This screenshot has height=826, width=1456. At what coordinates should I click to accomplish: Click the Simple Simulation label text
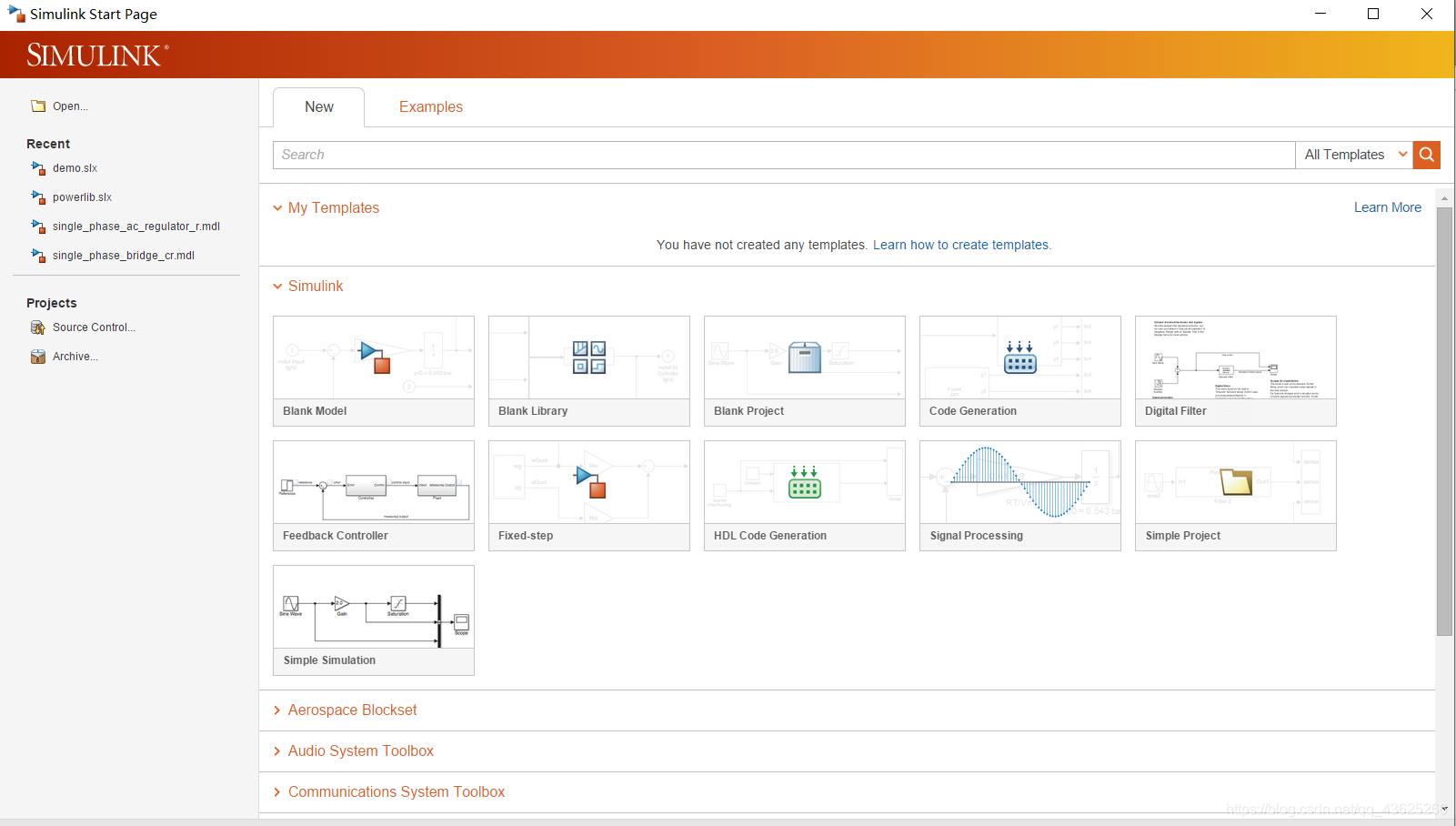tap(329, 660)
